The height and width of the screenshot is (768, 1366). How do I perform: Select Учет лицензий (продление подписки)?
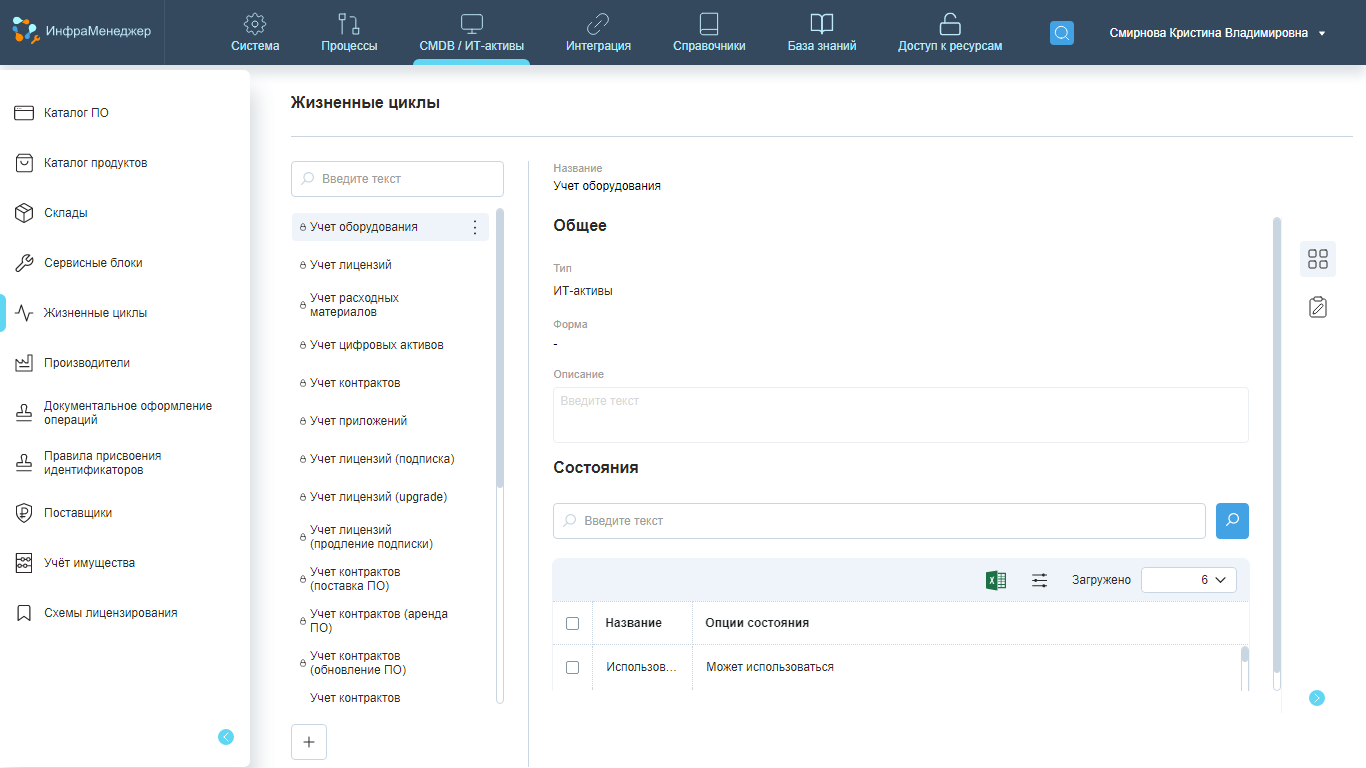(371, 537)
